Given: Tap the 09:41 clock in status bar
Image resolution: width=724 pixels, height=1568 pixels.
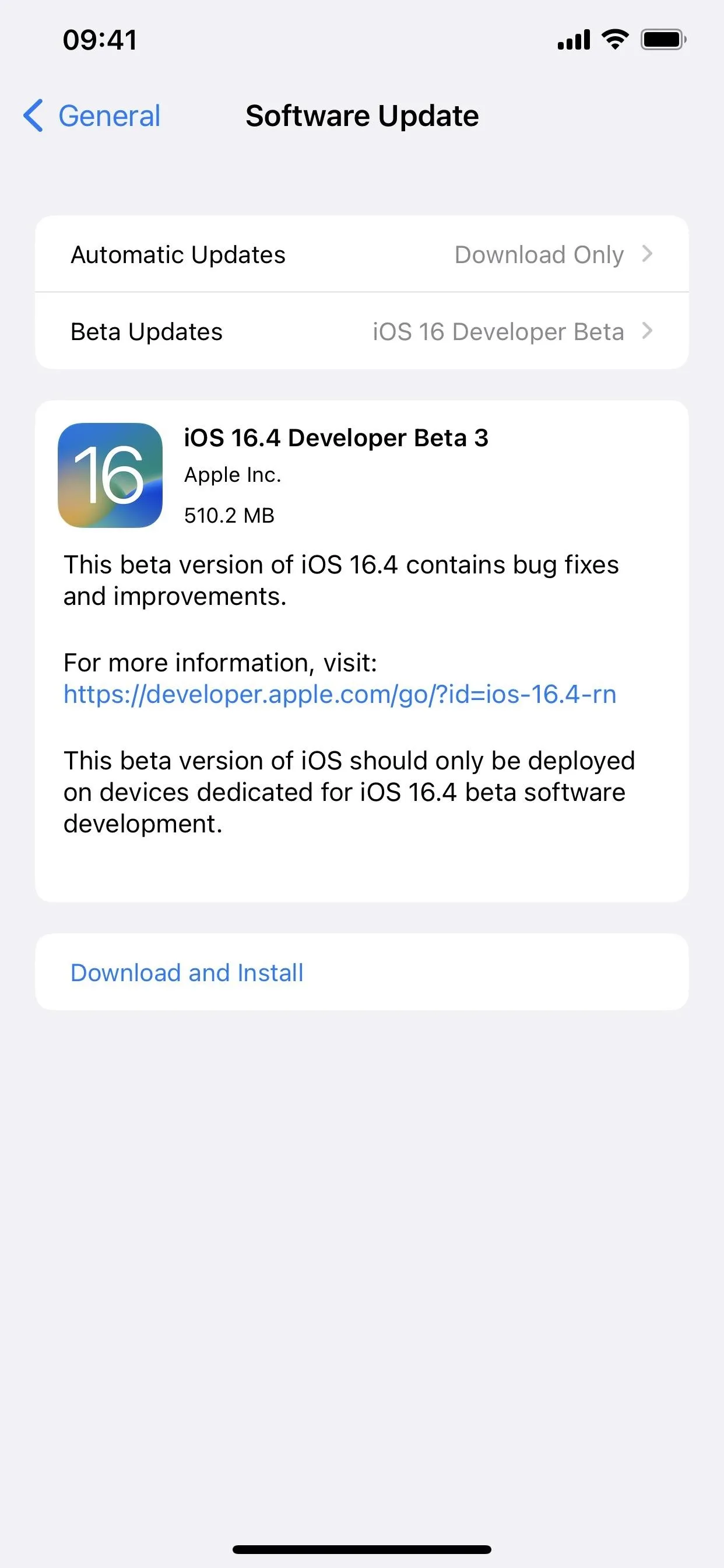Looking at the screenshot, I should tap(100, 40).
